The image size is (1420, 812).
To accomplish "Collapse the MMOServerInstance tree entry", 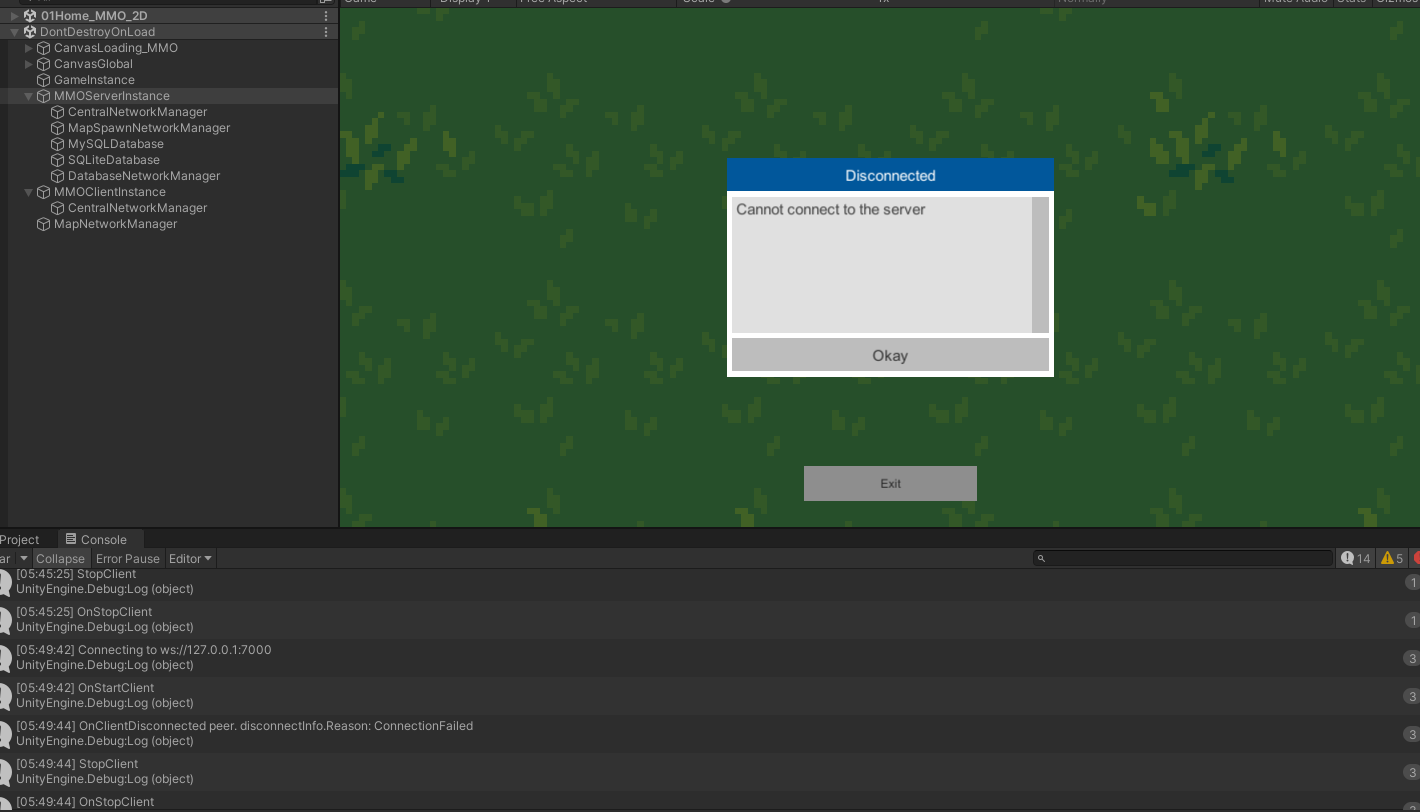I will tap(29, 95).
